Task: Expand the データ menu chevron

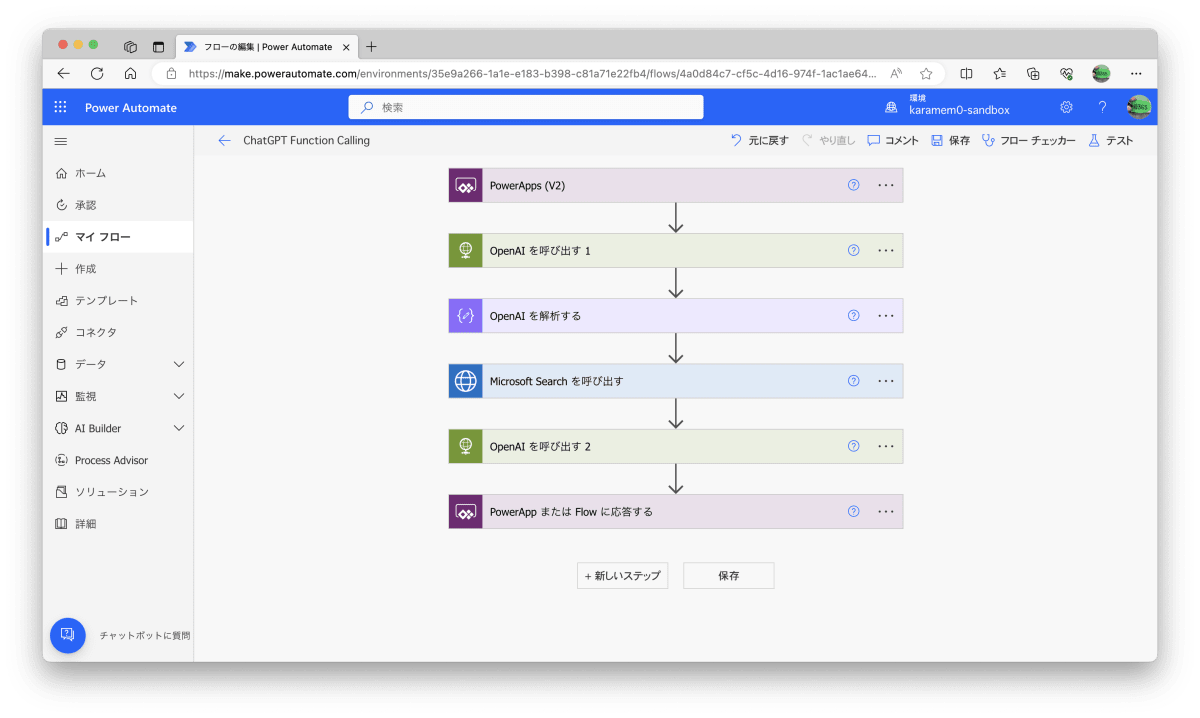Action: [x=179, y=364]
